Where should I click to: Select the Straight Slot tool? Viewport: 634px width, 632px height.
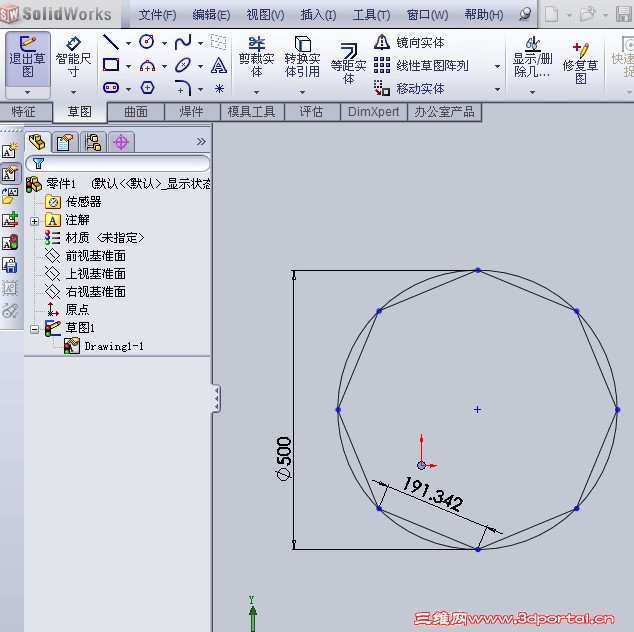(111, 88)
